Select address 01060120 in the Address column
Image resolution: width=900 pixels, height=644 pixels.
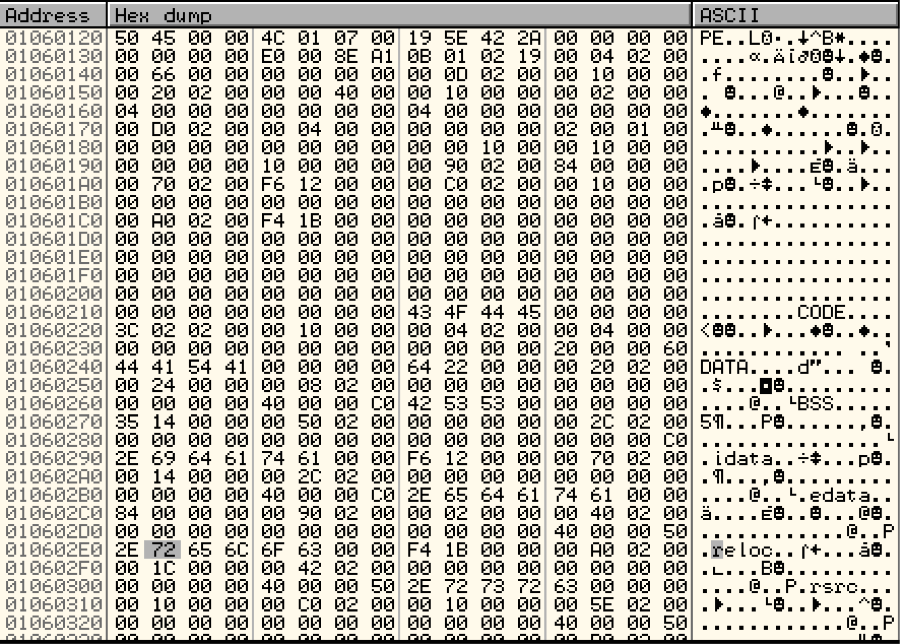tap(53, 36)
